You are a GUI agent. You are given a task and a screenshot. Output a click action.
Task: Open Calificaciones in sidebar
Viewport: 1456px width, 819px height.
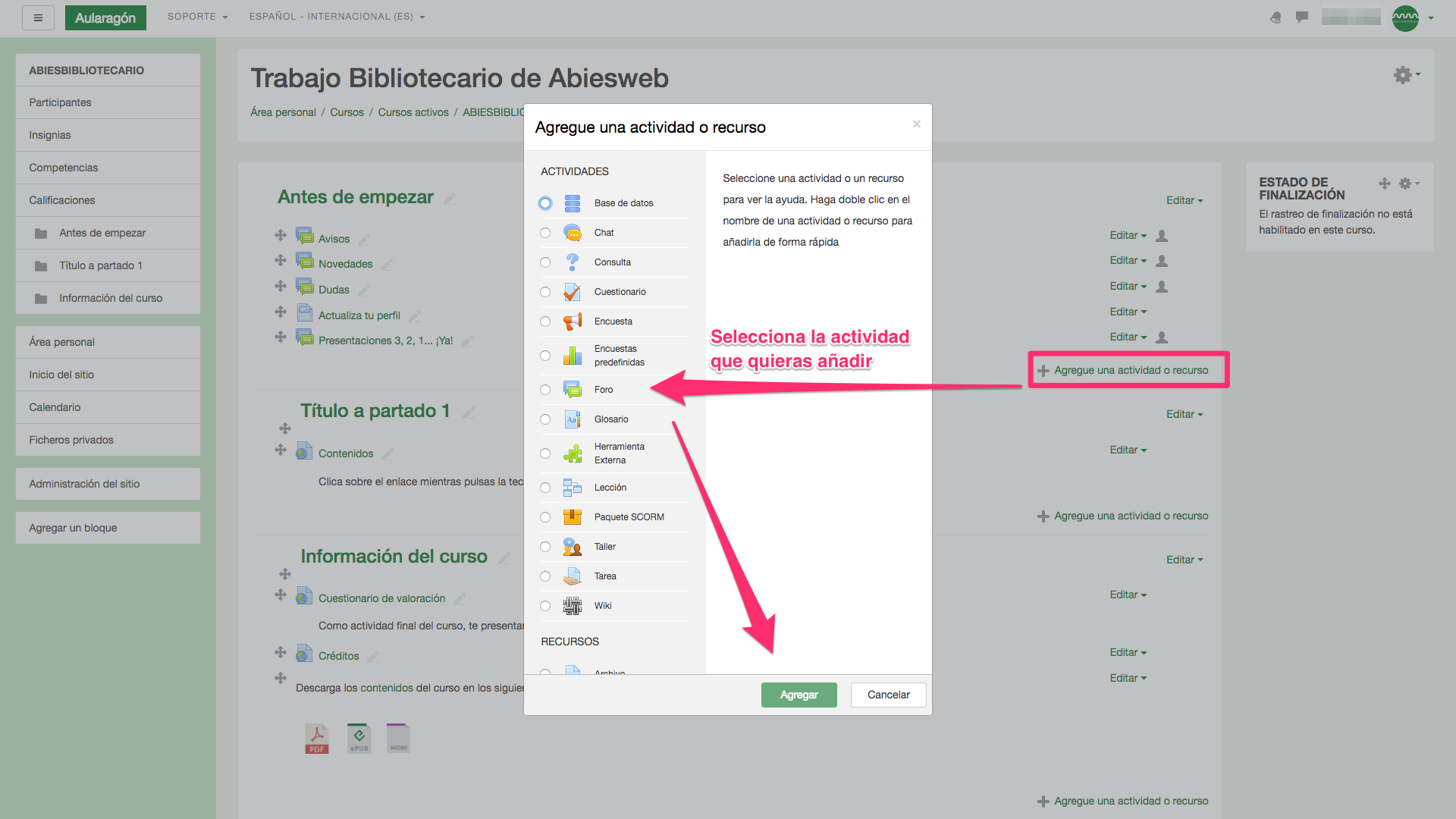(x=62, y=200)
